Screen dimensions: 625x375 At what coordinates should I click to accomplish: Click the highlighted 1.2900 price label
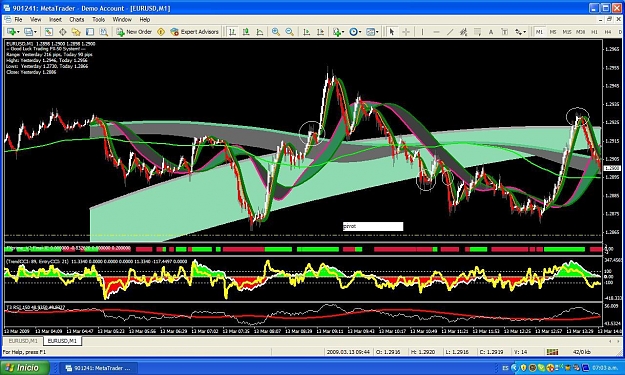[x=611, y=168]
